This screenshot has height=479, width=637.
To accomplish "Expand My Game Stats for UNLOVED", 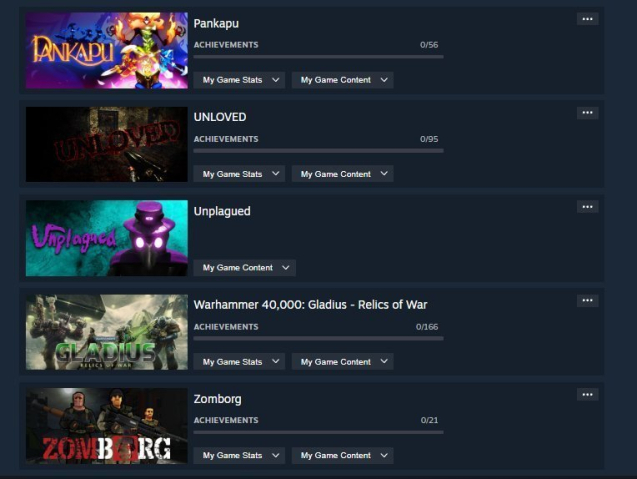I will click(239, 174).
